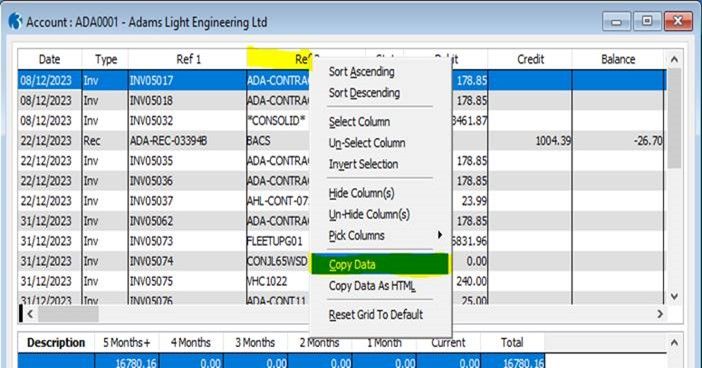Click Un-Select Column menu entry
The height and width of the screenshot is (368, 702).
tap(367, 143)
